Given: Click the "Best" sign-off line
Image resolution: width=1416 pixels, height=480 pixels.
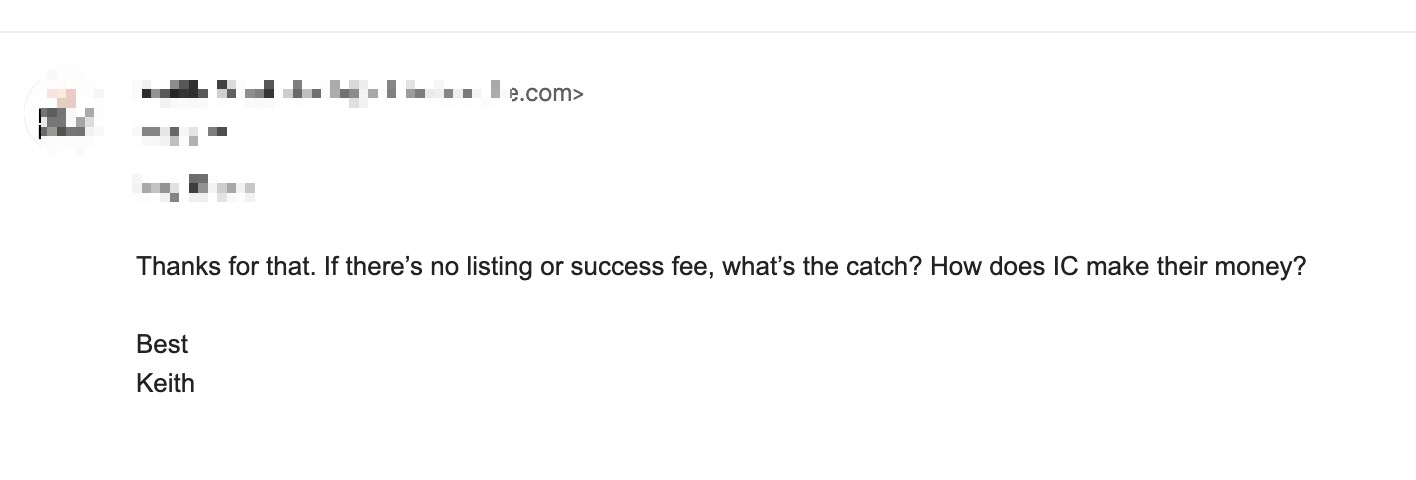Looking at the screenshot, I should [162, 344].
